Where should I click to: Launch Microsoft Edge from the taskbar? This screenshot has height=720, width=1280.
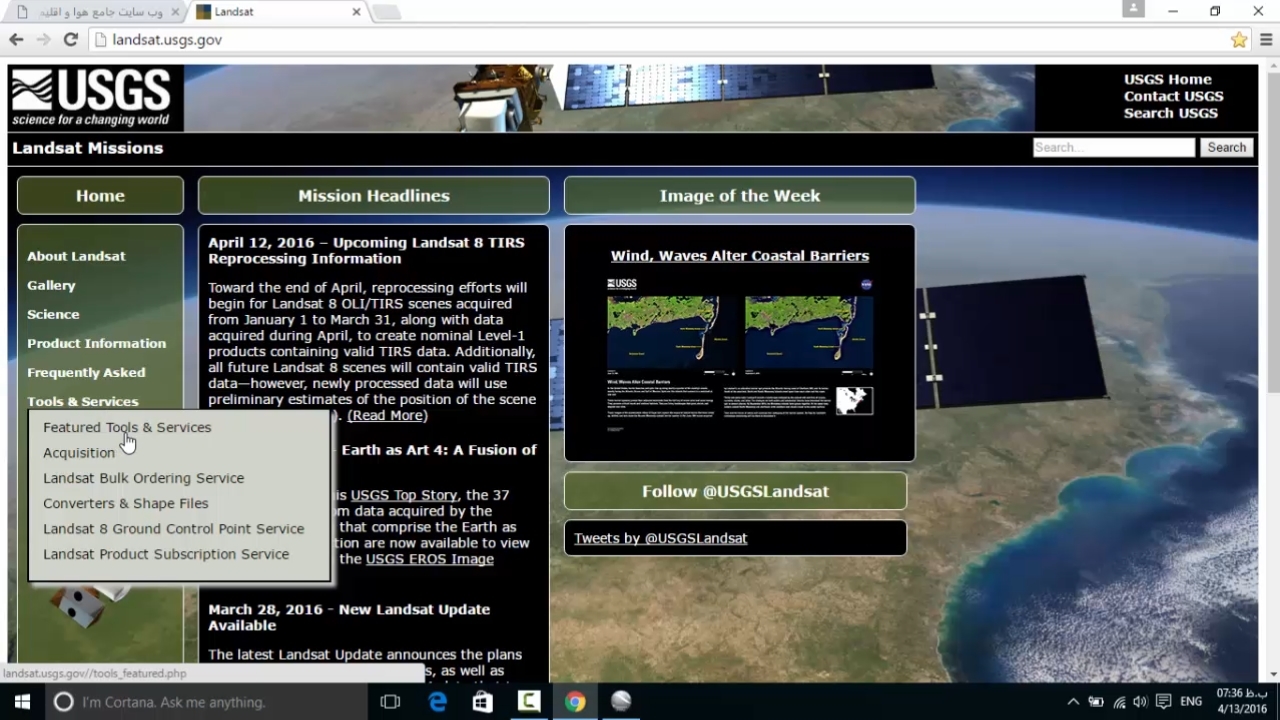click(437, 701)
